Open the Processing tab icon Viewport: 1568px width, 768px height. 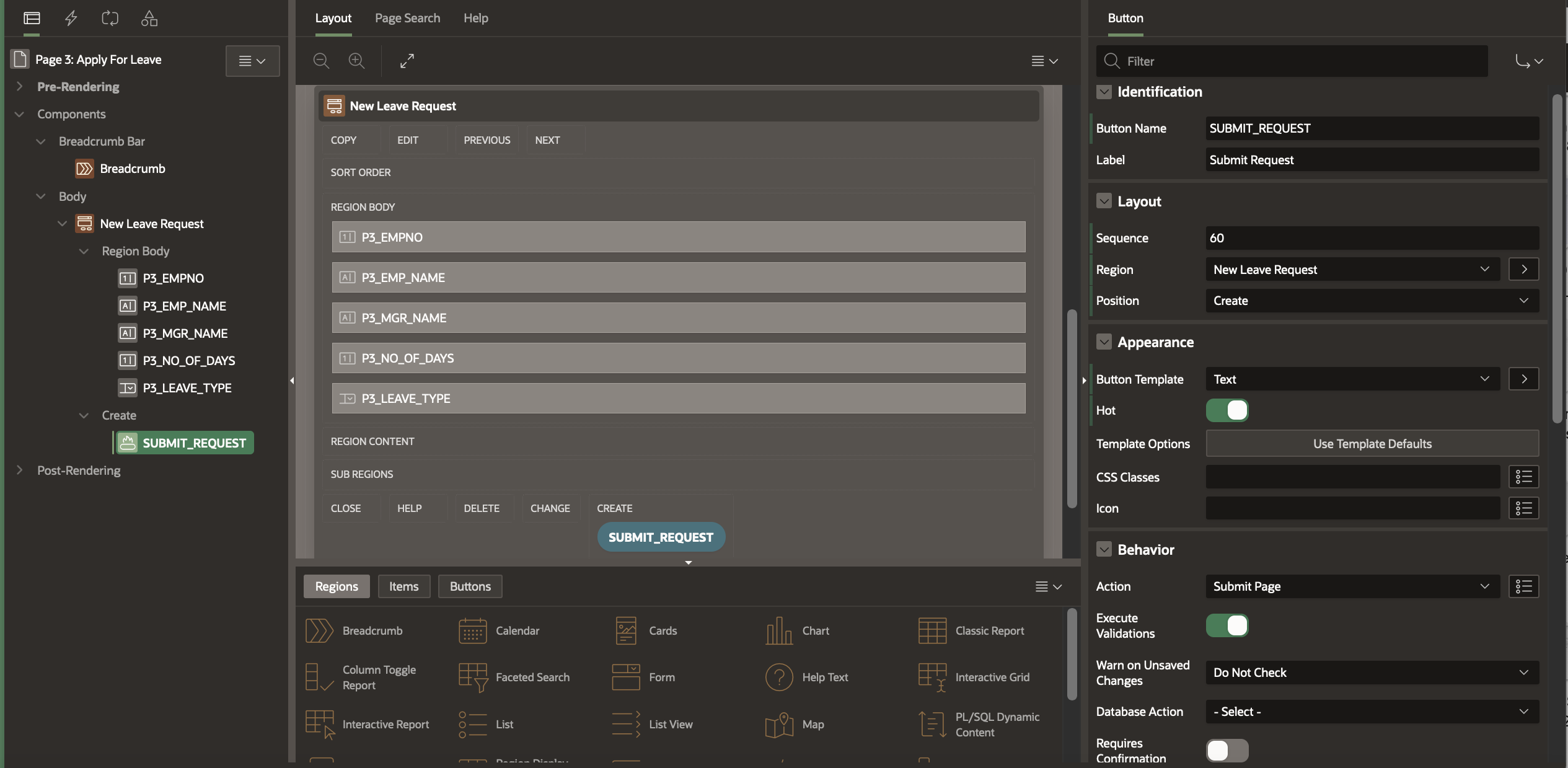tap(110, 18)
